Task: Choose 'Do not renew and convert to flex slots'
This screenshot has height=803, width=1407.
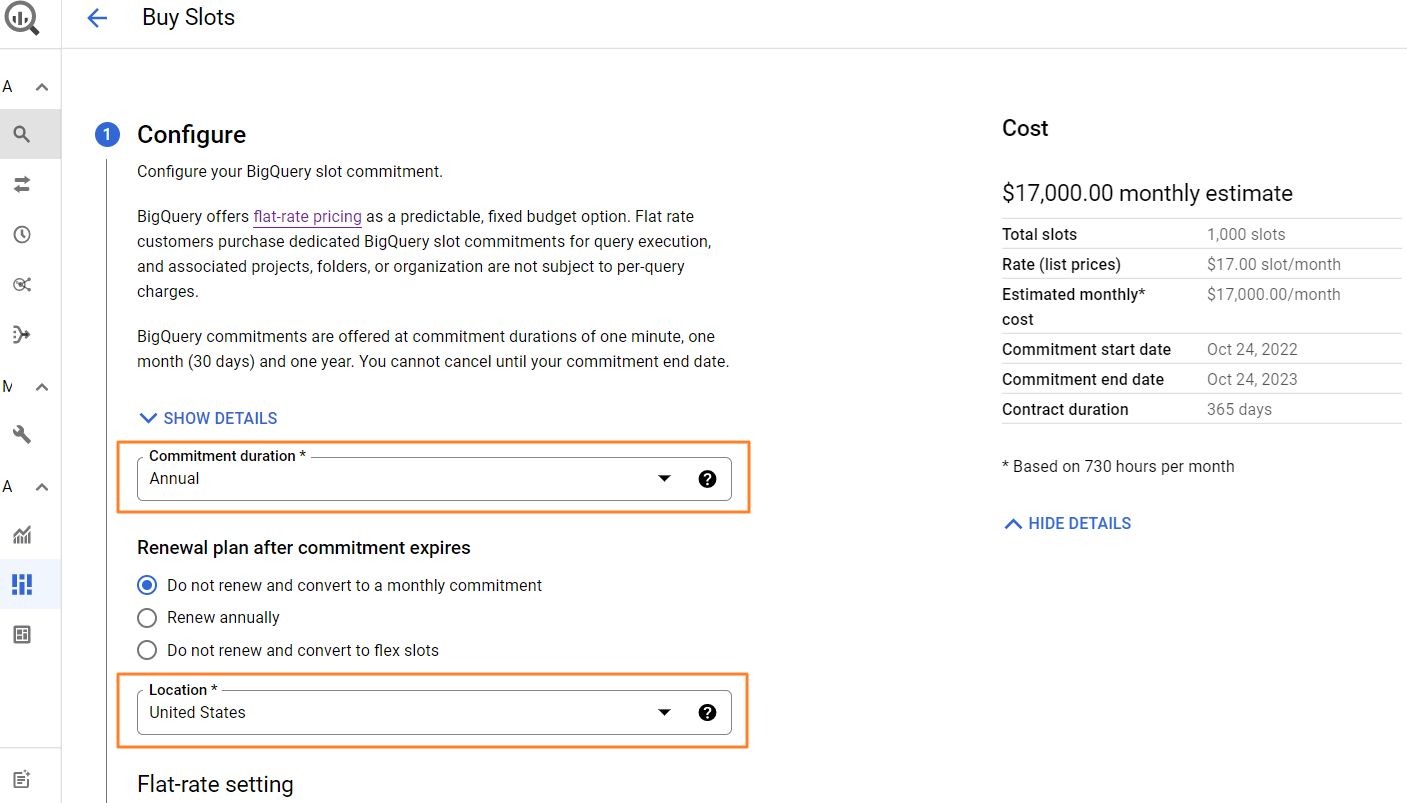Action: tap(147, 650)
